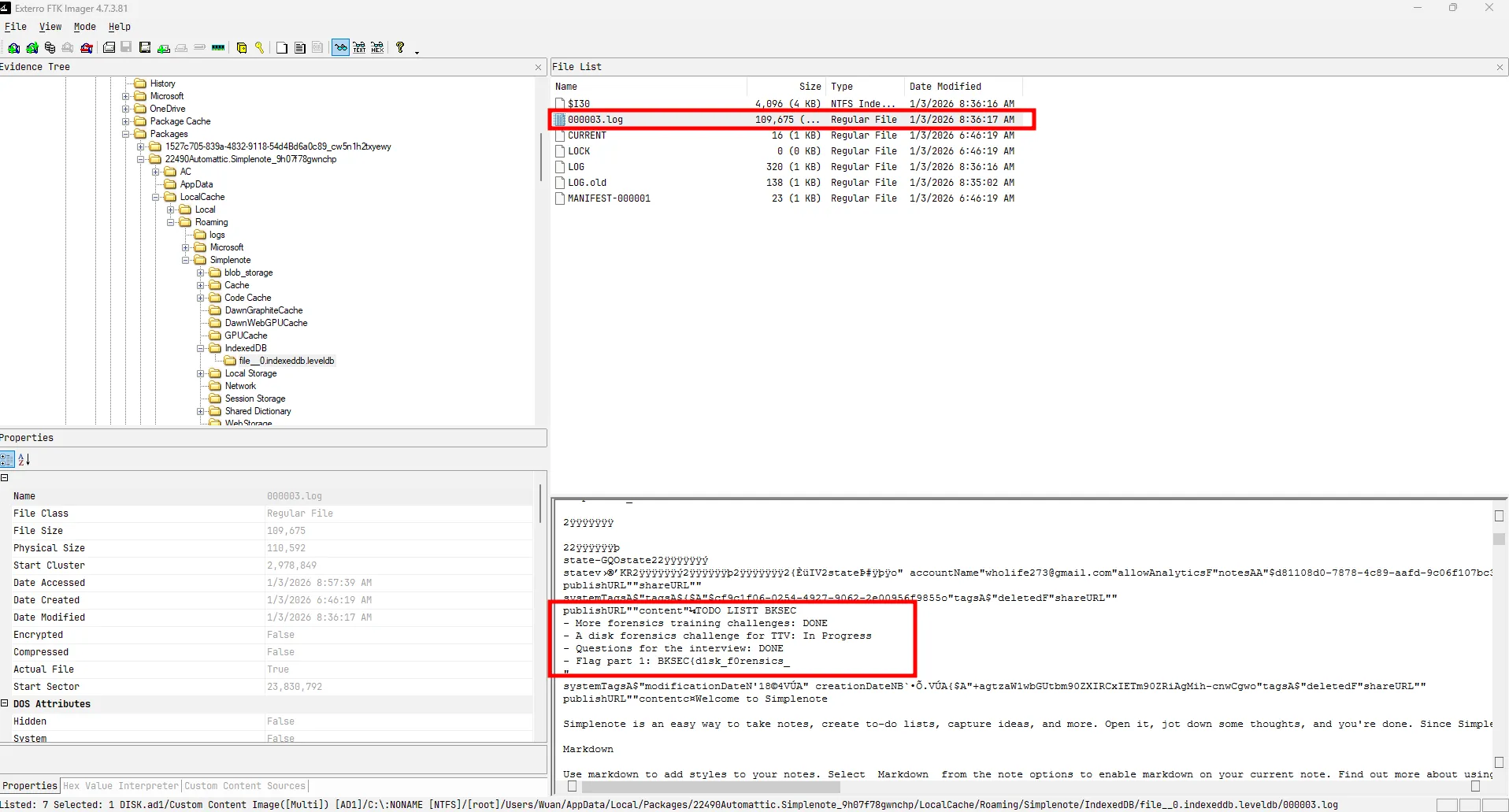The width and height of the screenshot is (1509, 812).
Task: Toggle the TEXT glasses view mode
Action: (359, 48)
